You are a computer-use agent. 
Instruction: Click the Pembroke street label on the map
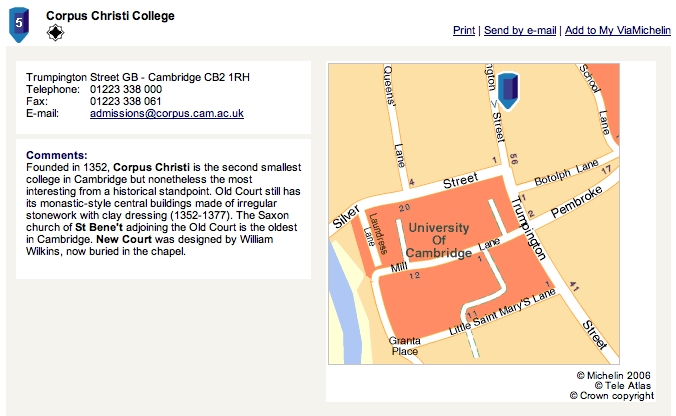[x=576, y=202]
